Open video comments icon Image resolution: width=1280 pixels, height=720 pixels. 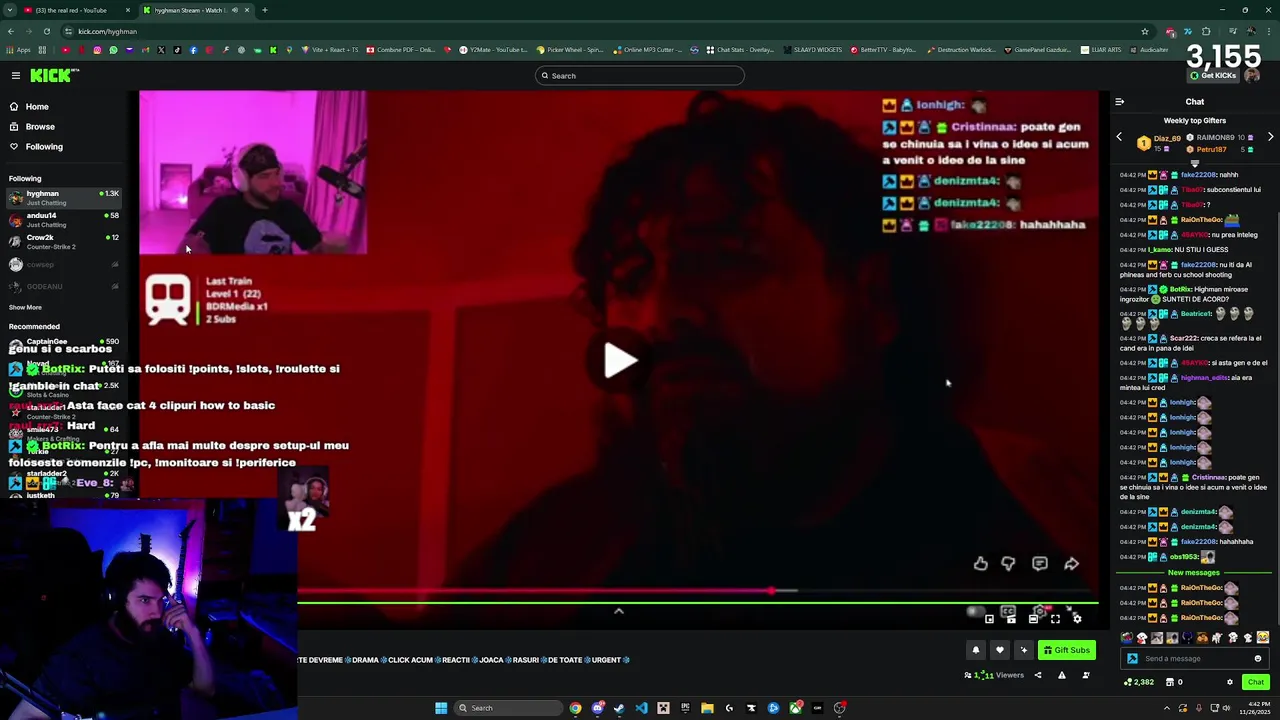click(x=1040, y=564)
